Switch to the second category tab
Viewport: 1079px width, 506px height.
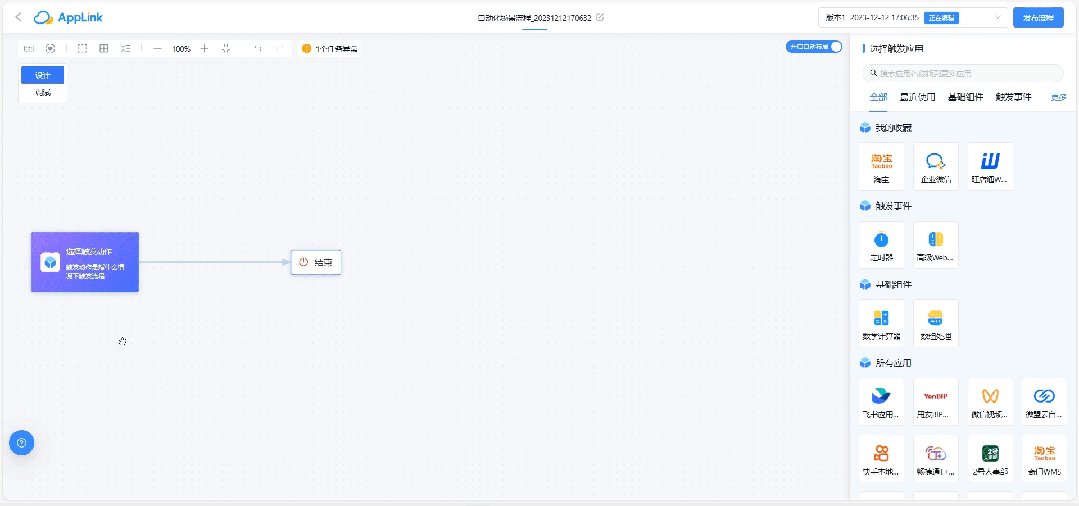[917, 97]
